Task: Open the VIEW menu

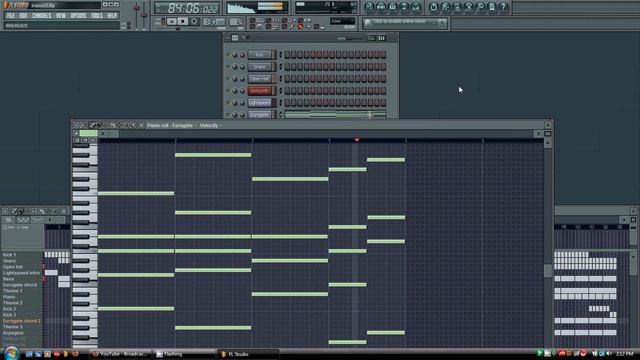Action: tap(61, 16)
